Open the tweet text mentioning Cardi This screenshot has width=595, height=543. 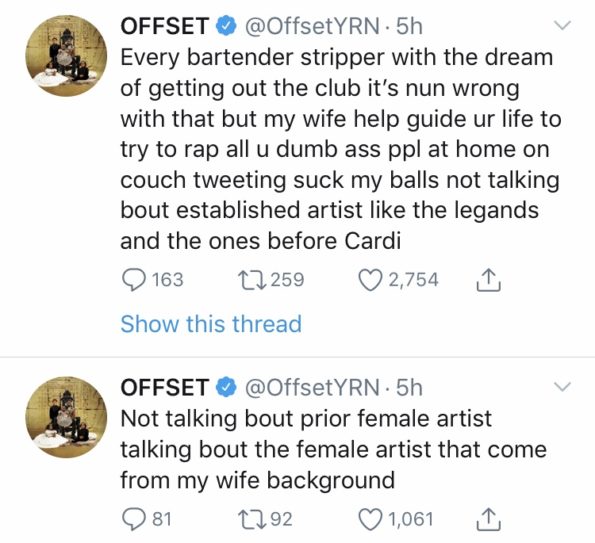340,149
